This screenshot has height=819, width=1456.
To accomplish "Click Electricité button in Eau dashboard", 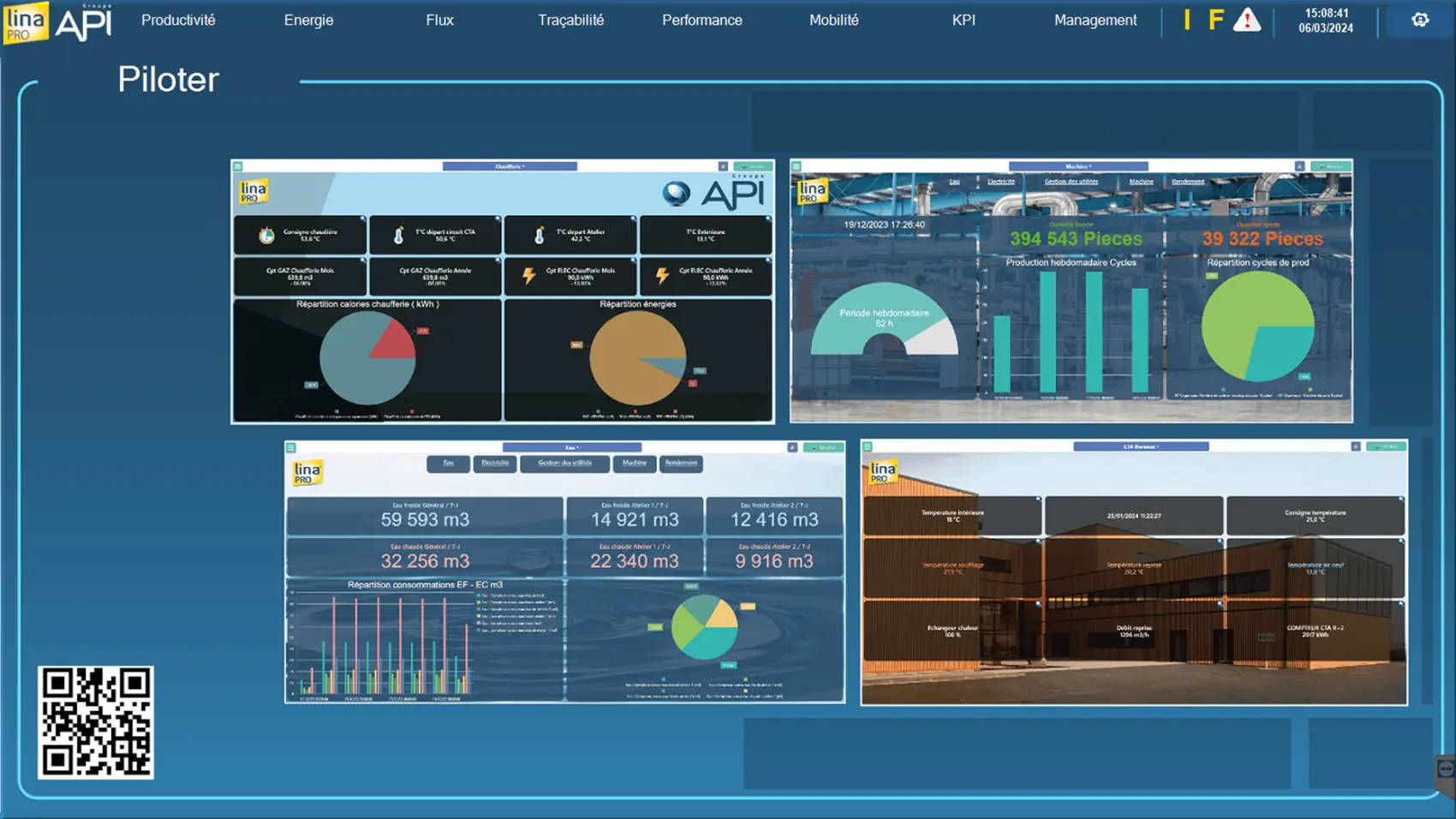I will [x=495, y=463].
